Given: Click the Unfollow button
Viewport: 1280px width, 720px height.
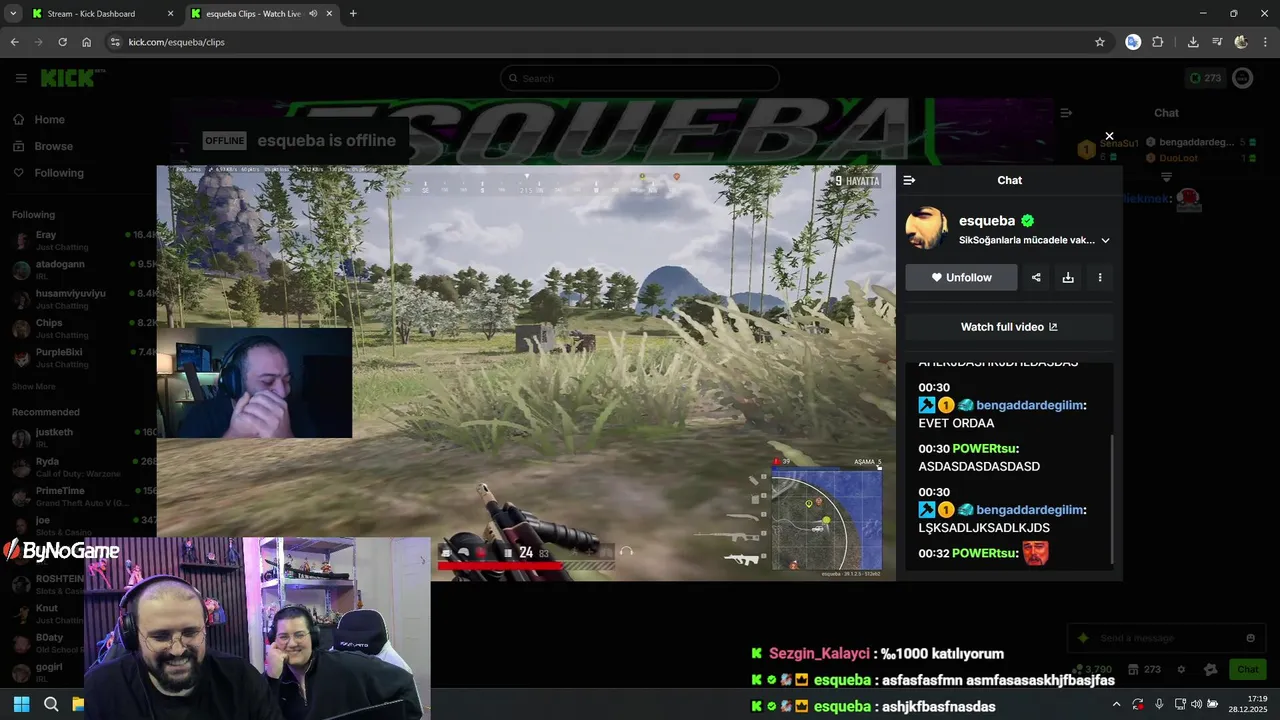Looking at the screenshot, I should [961, 277].
